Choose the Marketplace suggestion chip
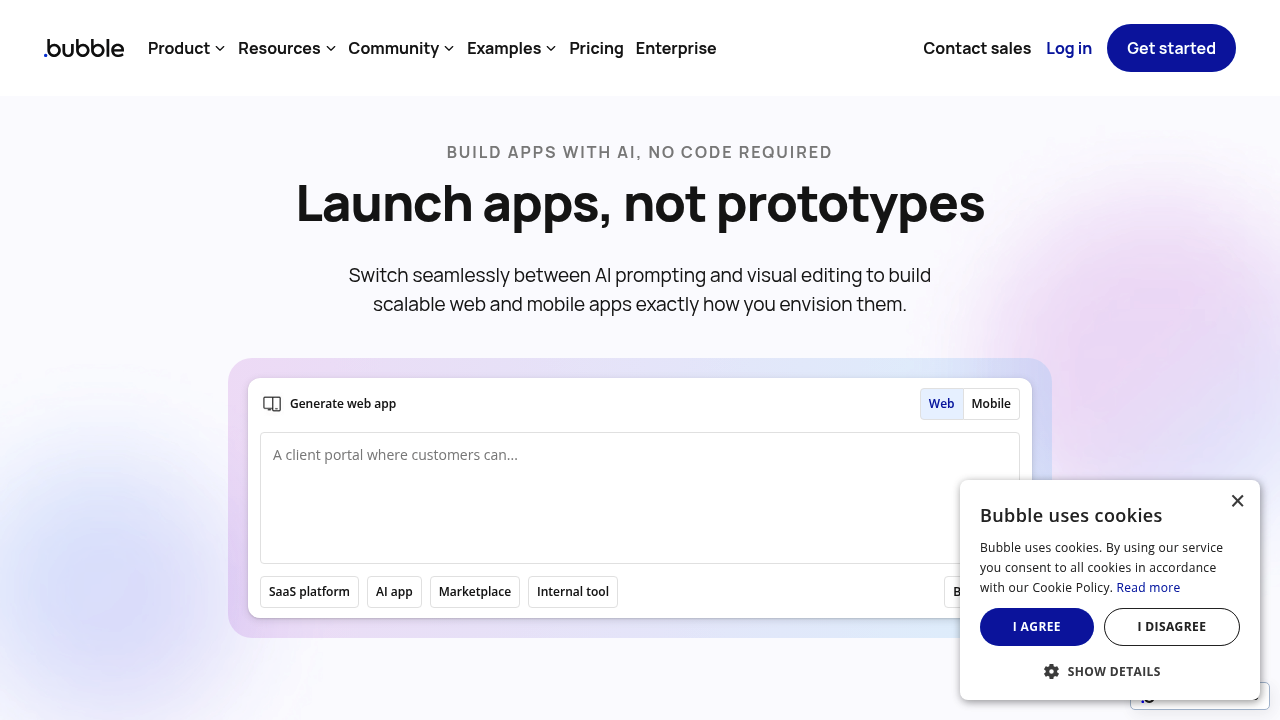Image resolution: width=1280 pixels, height=720 pixels. (x=475, y=592)
